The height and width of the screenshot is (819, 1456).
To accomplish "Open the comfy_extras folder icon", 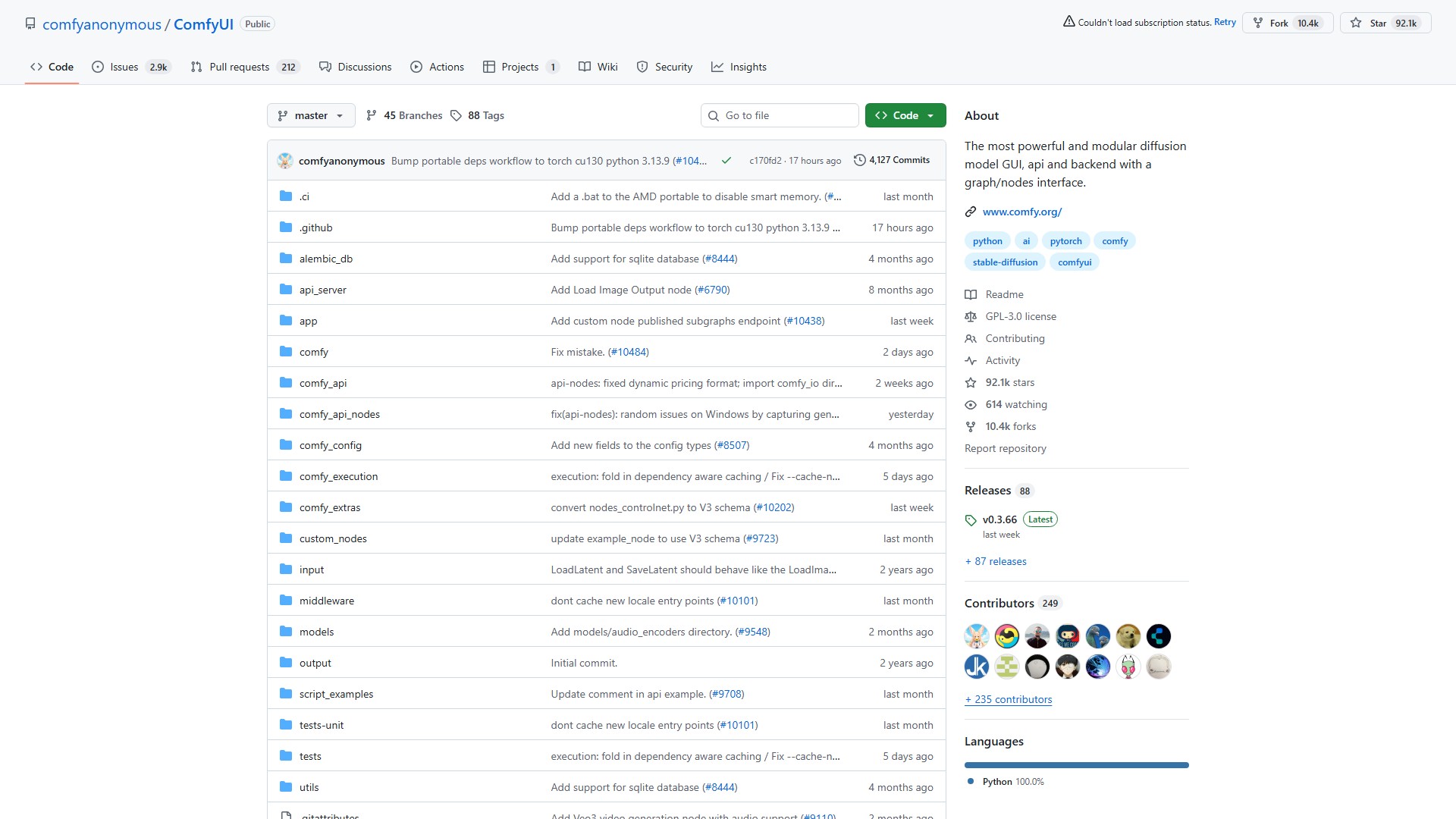I will [286, 507].
